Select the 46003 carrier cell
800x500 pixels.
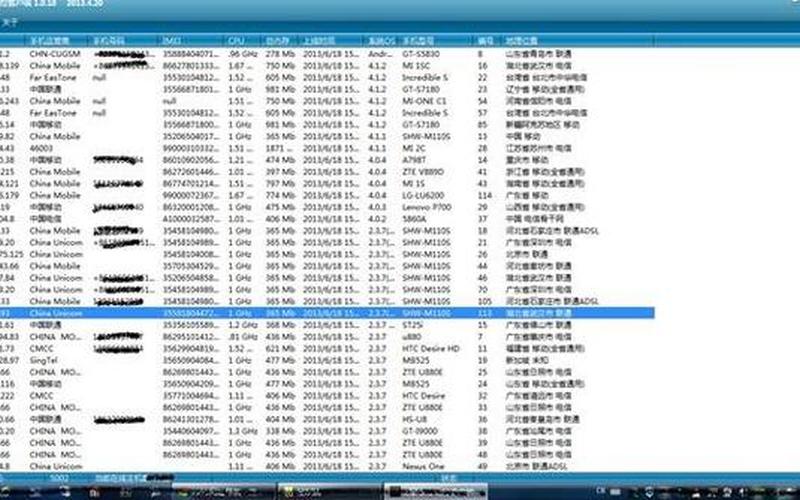[x=42, y=148]
